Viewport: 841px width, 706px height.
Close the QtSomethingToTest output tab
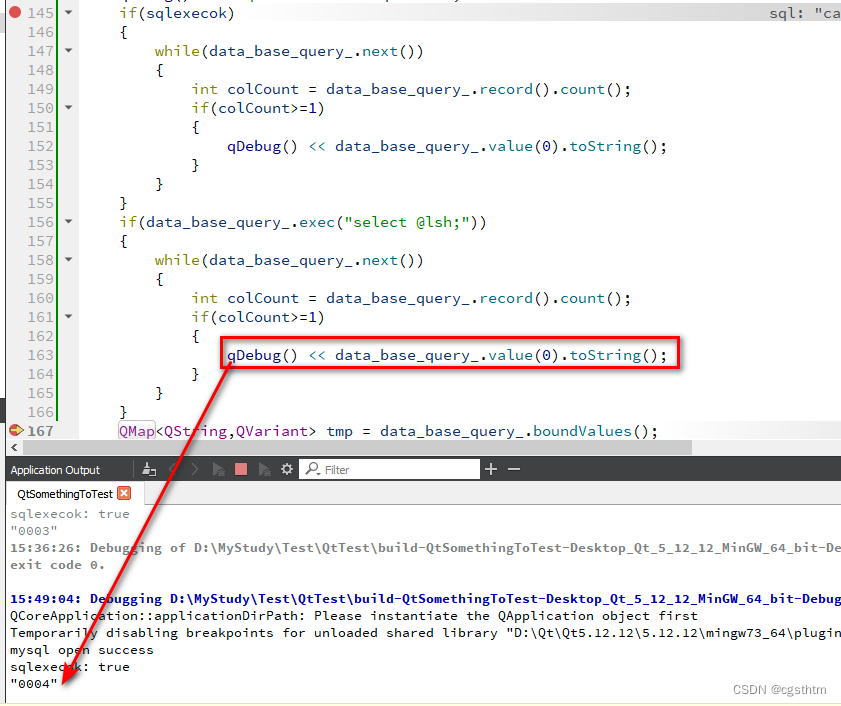pos(124,493)
